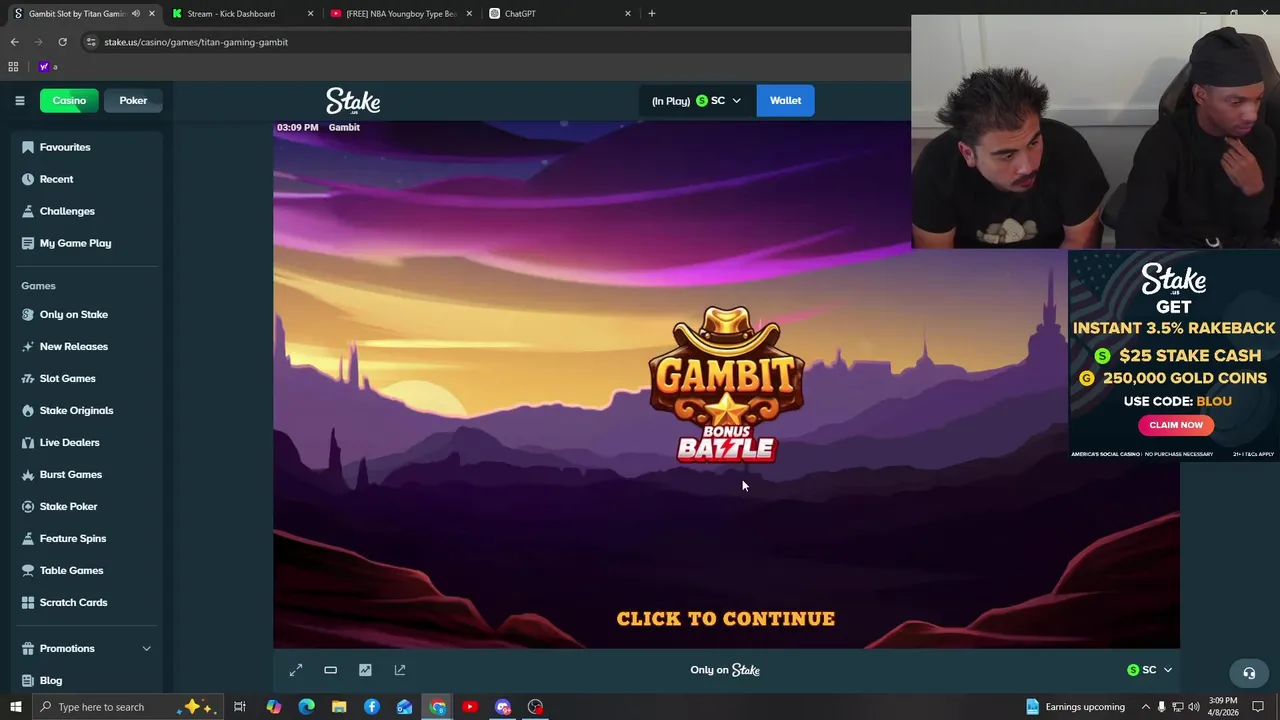
Task: Click the Stake logo in header
Action: pos(353,101)
